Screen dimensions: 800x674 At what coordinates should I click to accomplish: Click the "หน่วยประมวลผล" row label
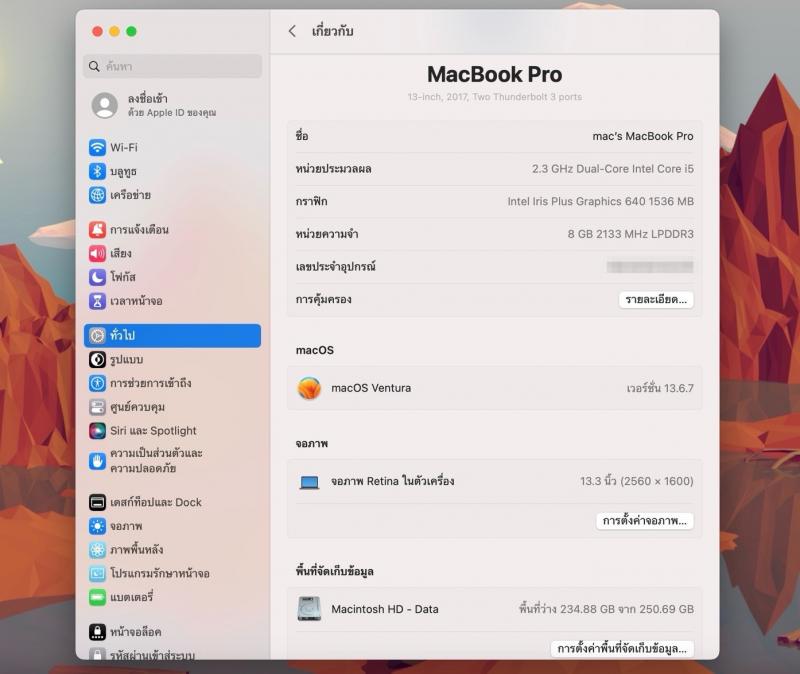[x=333, y=169]
